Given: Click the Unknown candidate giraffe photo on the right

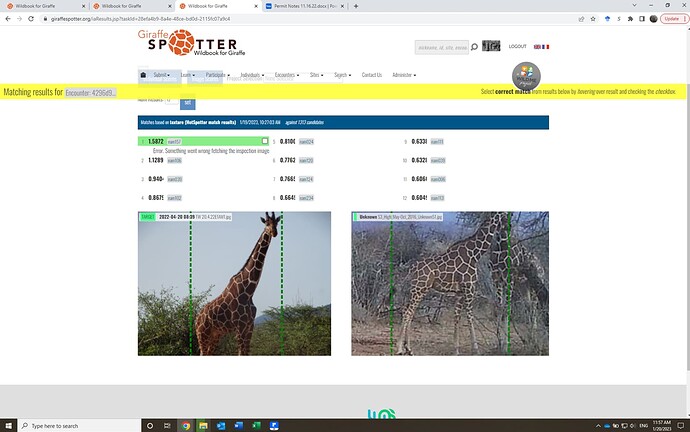Looking at the screenshot, I should [x=450, y=284].
